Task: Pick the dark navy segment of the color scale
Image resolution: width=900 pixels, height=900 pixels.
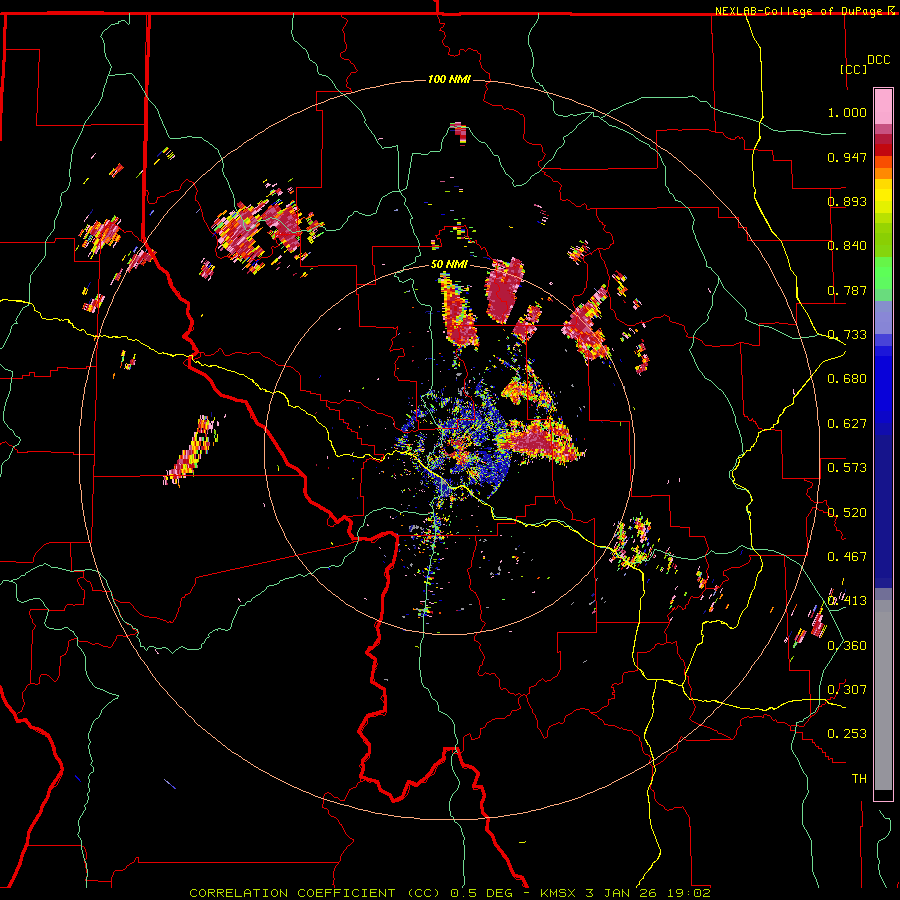Action: [883, 511]
